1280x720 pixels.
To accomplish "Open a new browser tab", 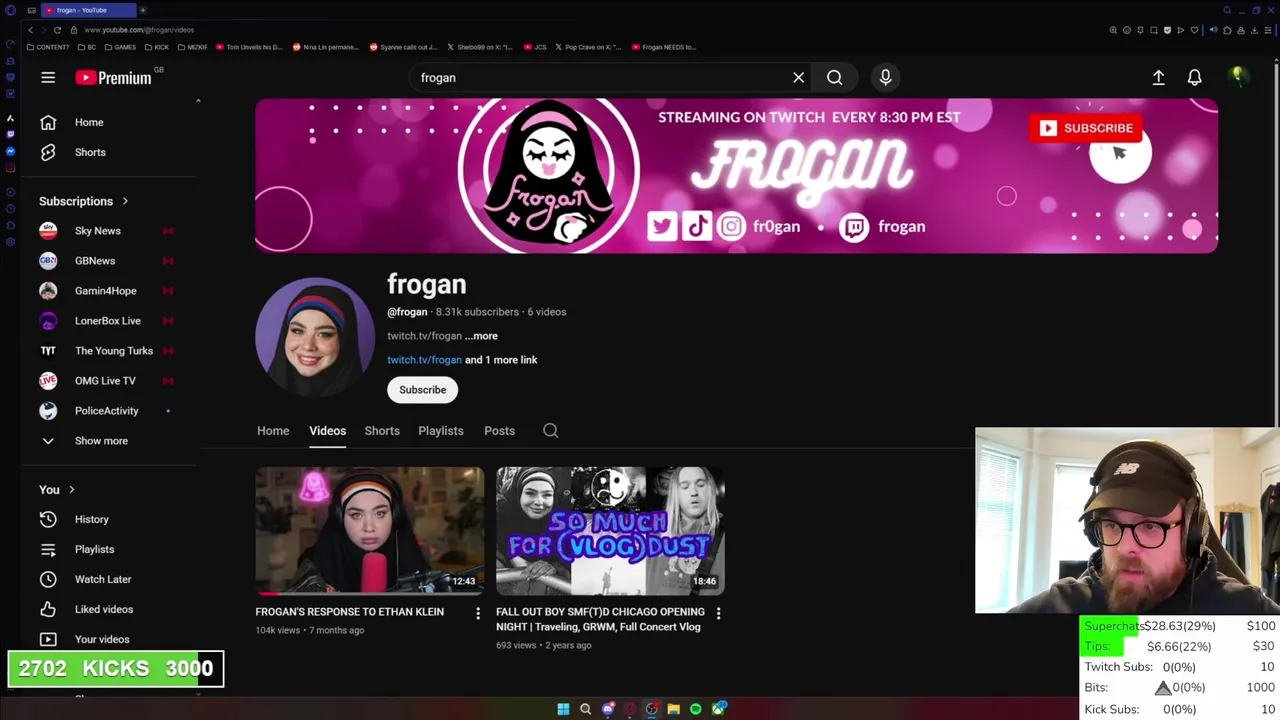I will 142,10.
